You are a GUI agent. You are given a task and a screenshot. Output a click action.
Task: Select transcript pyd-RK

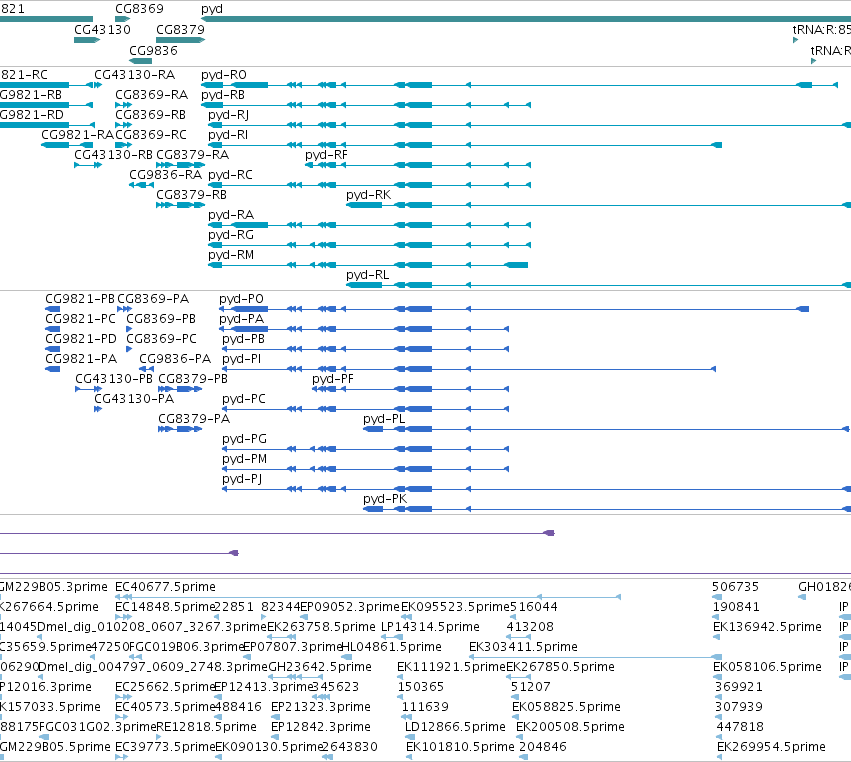369,195
